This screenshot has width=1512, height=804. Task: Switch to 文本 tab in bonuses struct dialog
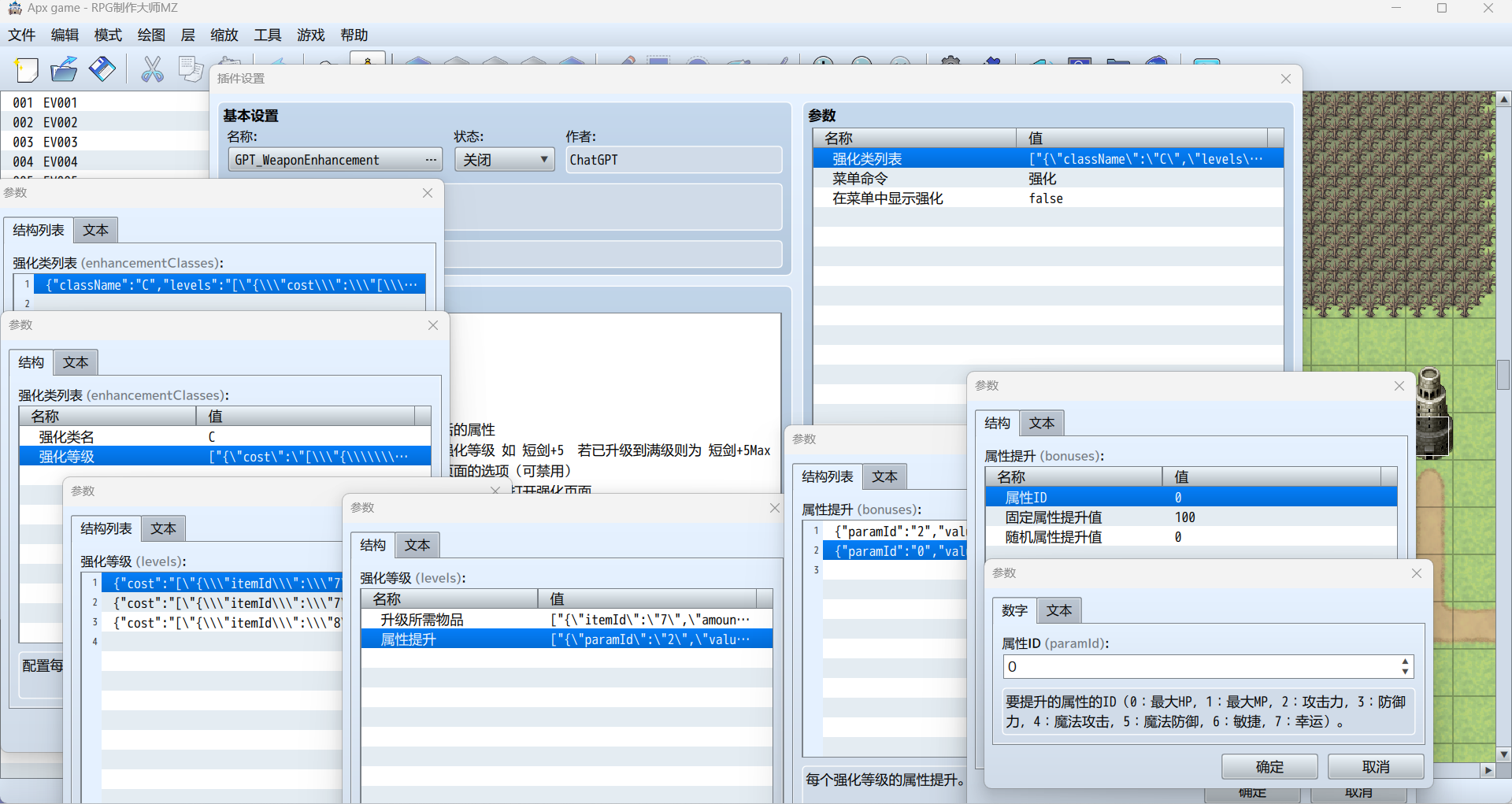pyautogui.click(x=1041, y=423)
